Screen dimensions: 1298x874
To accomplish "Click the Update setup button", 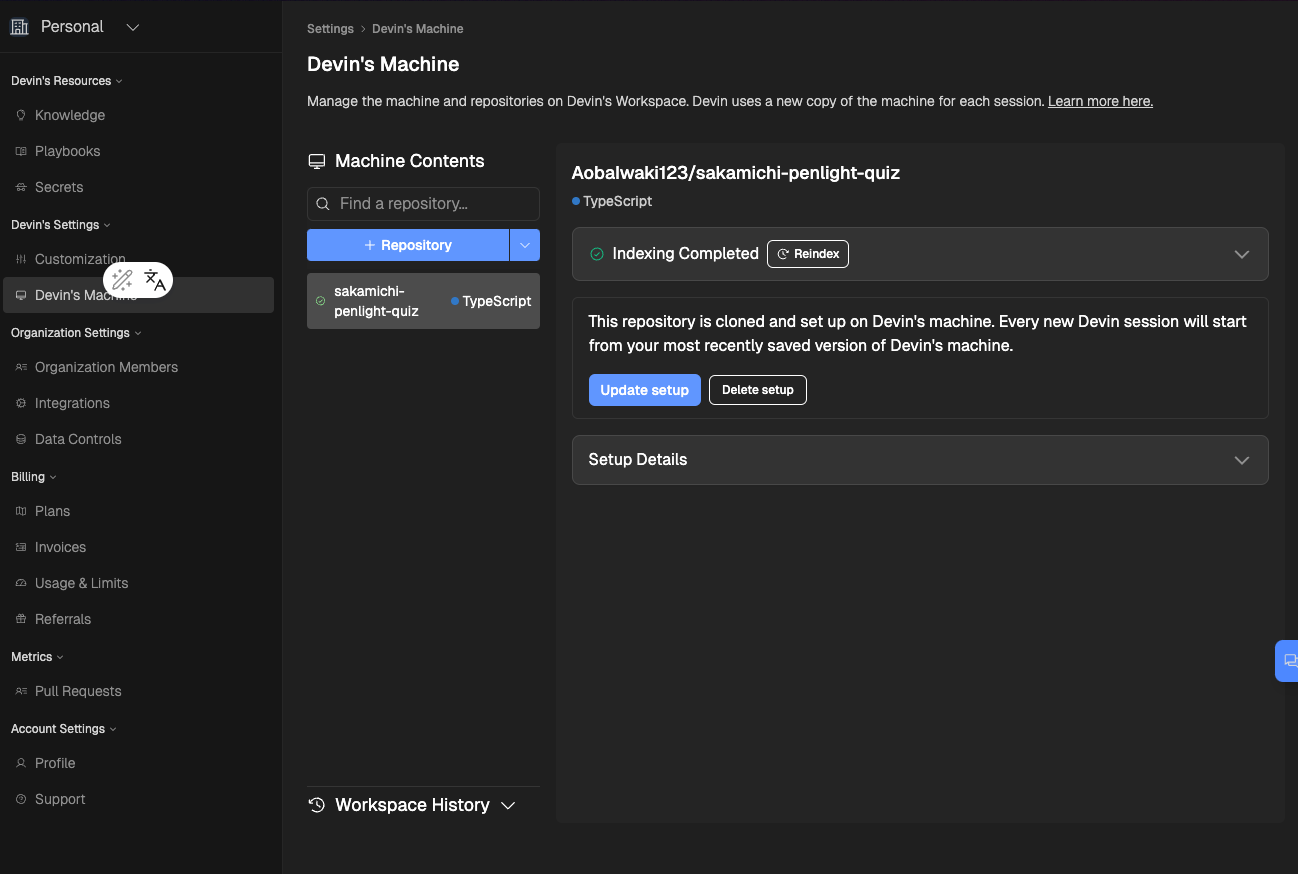I will (644, 390).
